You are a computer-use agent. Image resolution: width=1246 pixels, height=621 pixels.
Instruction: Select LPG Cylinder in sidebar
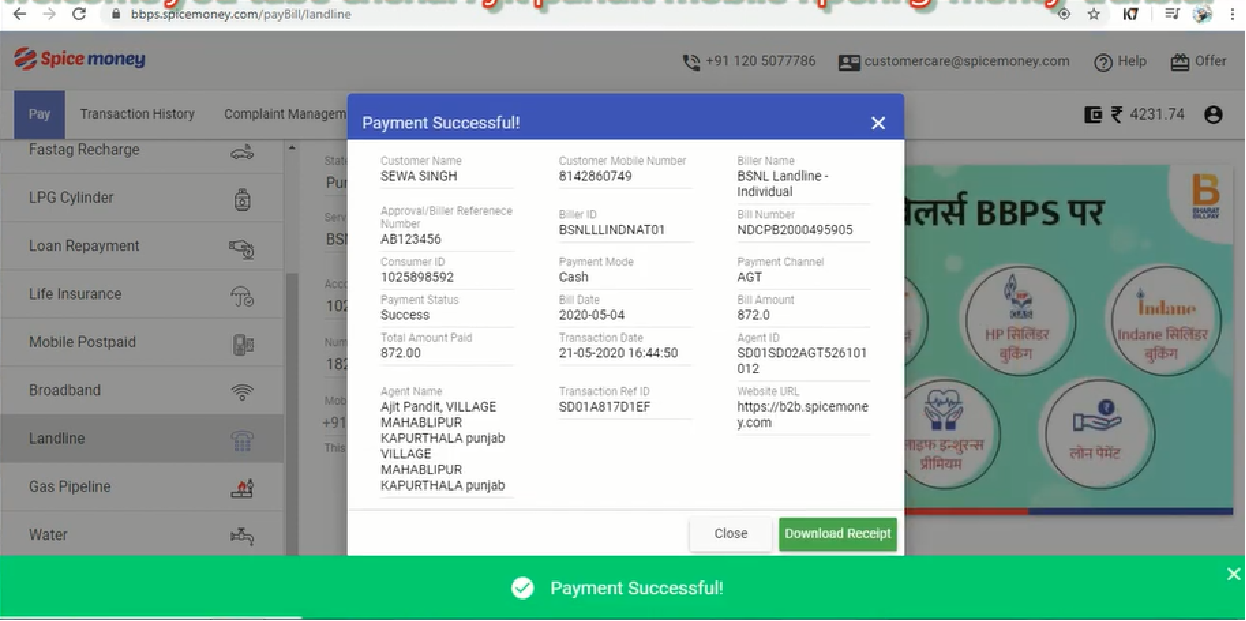[x=142, y=198]
